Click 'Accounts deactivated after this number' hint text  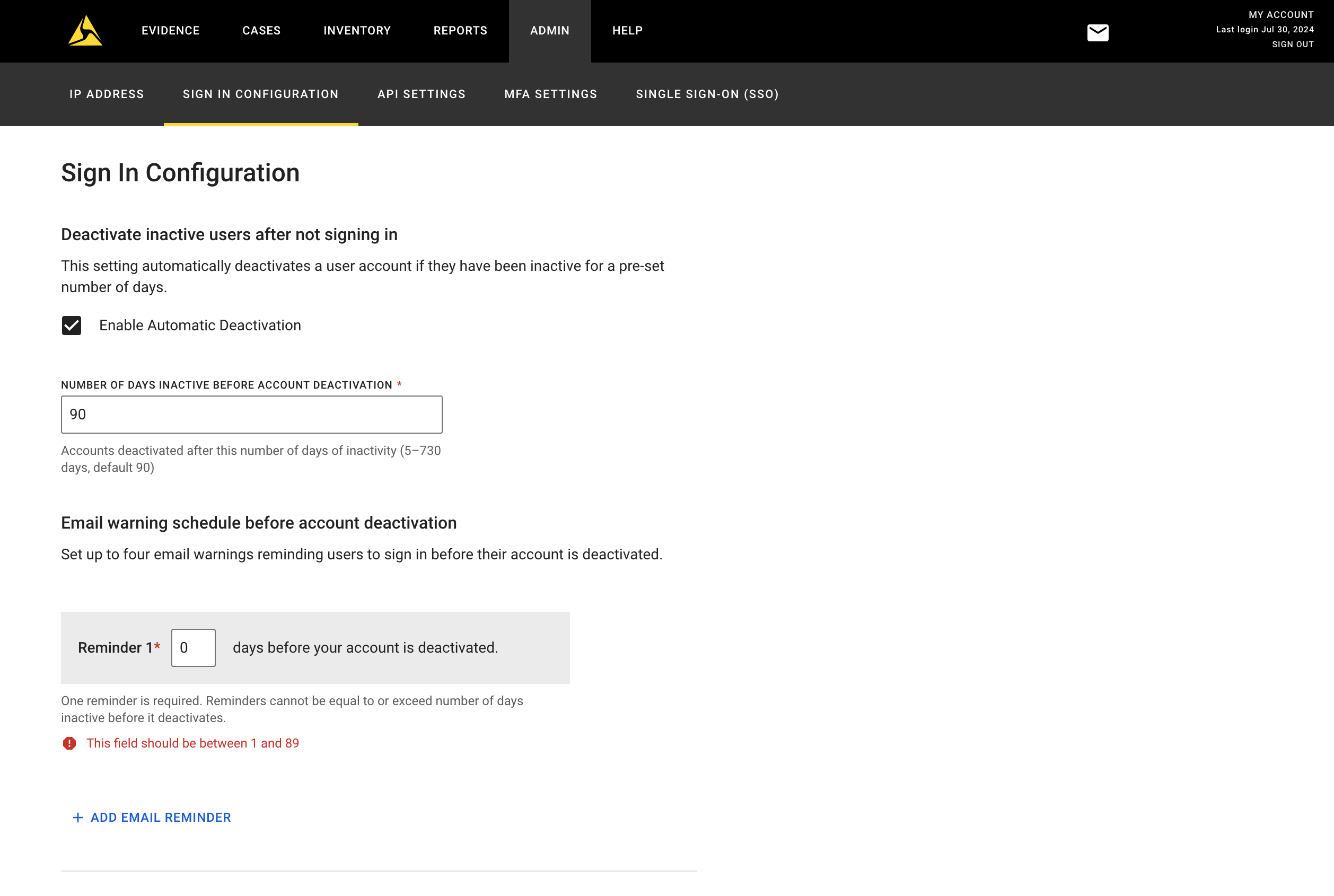(x=251, y=459)
